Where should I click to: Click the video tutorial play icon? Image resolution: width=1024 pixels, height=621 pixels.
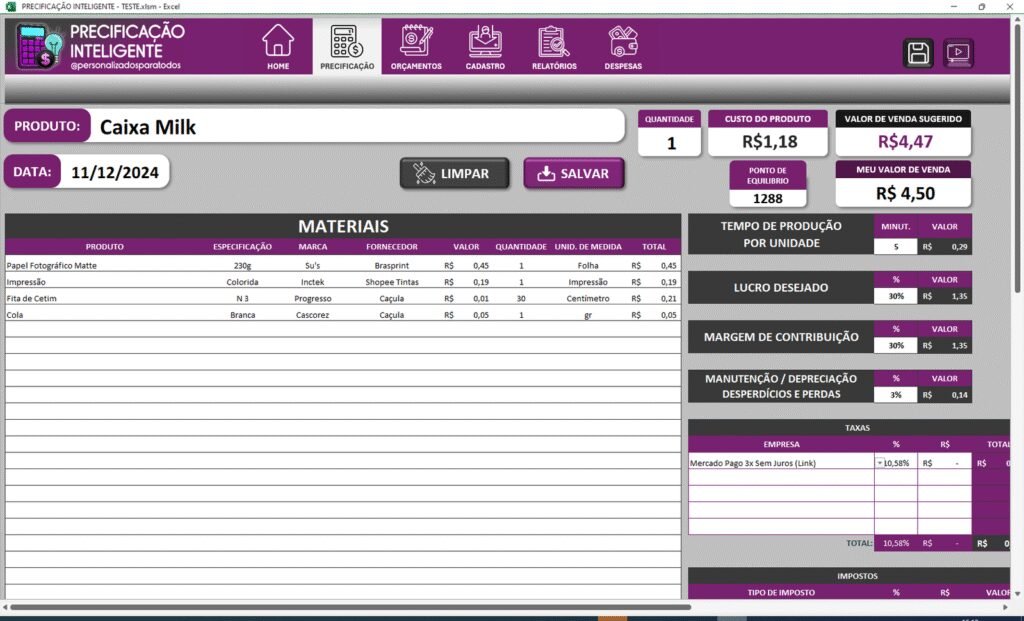coord(958,53)
